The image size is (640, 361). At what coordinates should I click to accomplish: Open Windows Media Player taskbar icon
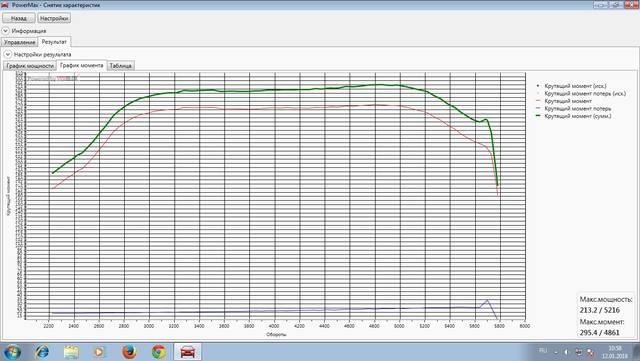[100, 352]
